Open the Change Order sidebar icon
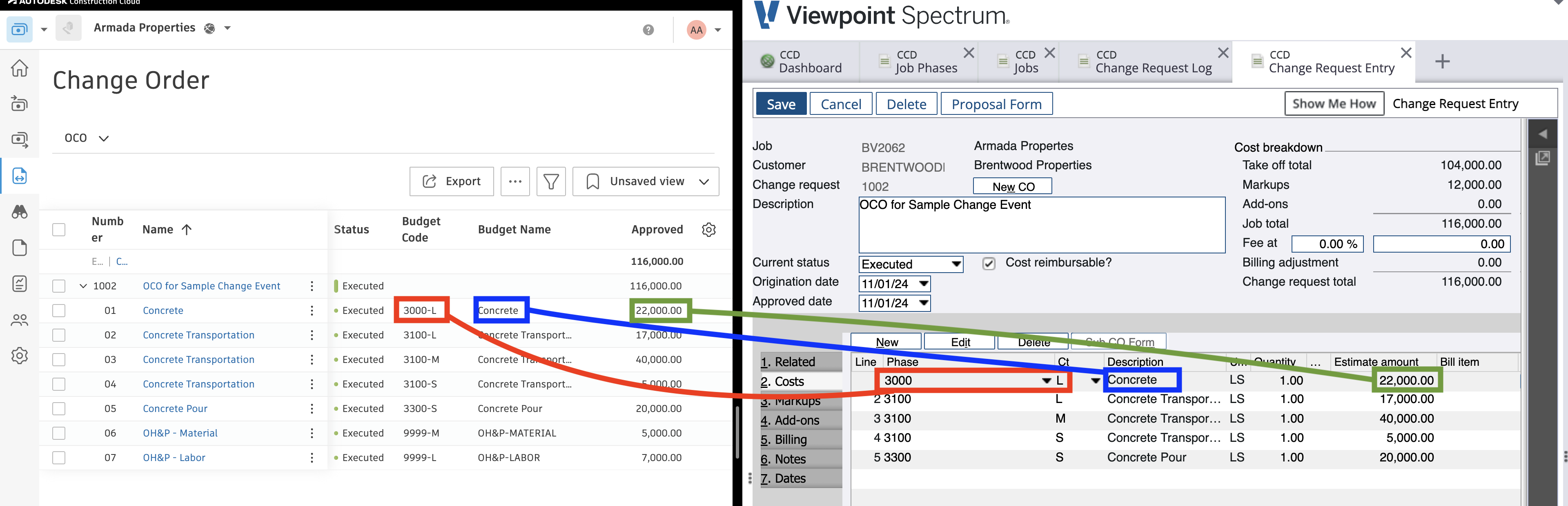This screenshot has height=506, width=1568. (20, 176)
